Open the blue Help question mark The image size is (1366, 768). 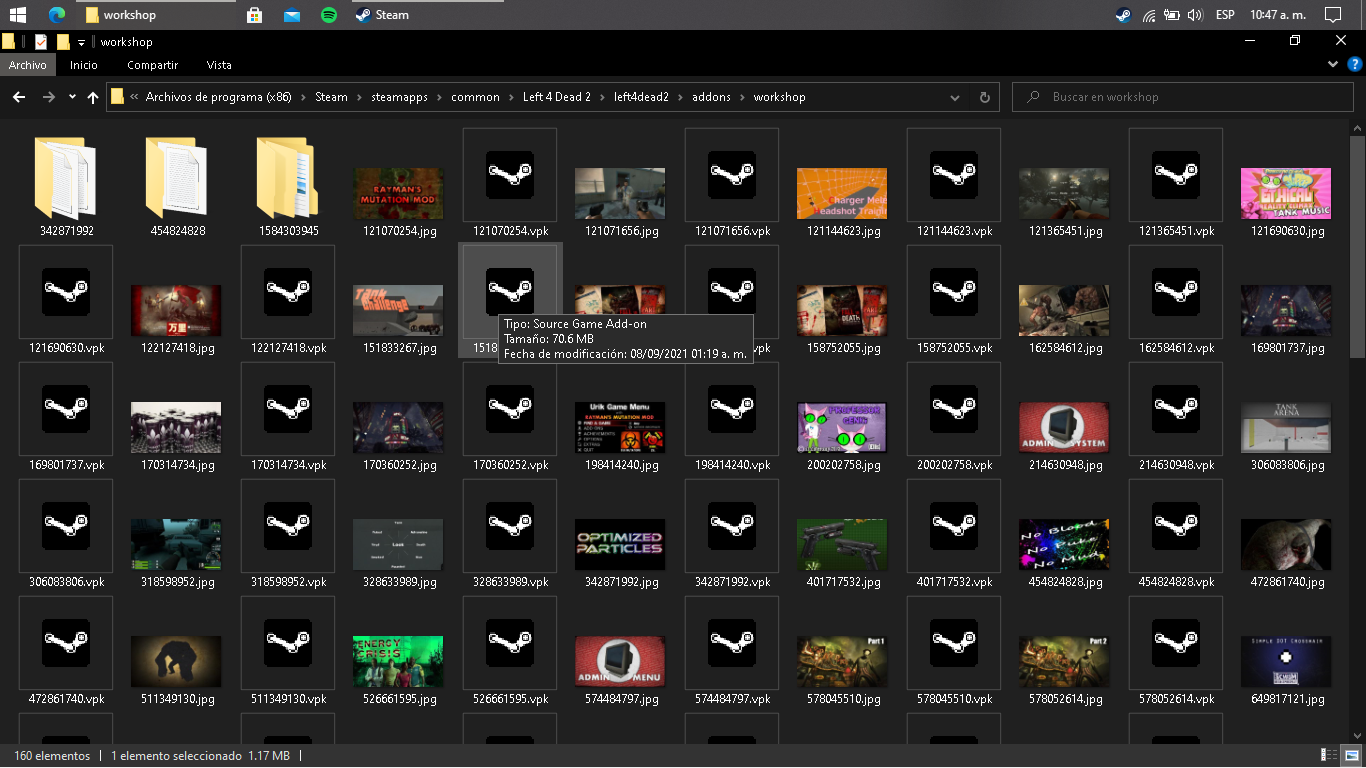point(1355,65)
